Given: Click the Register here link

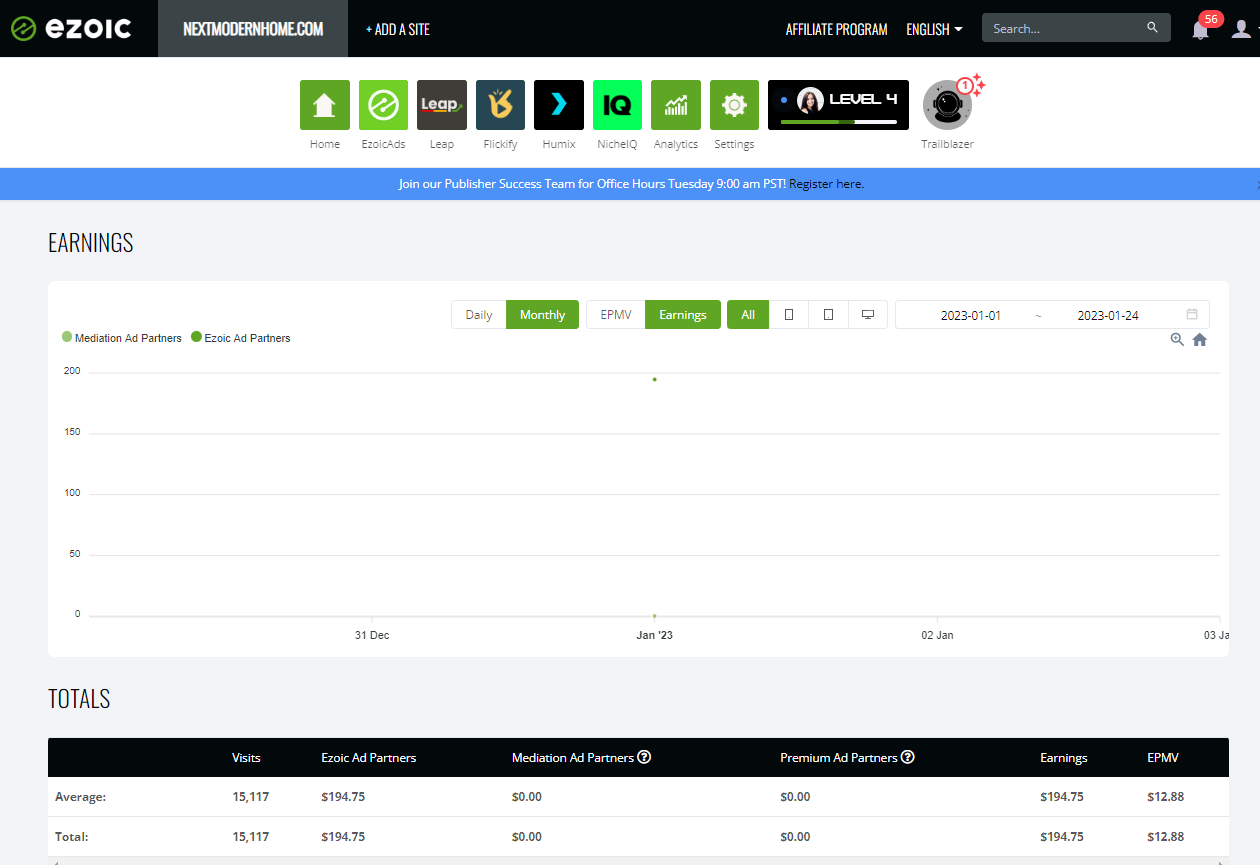Looking at the screenshot, I should click(x=826, y=184).
